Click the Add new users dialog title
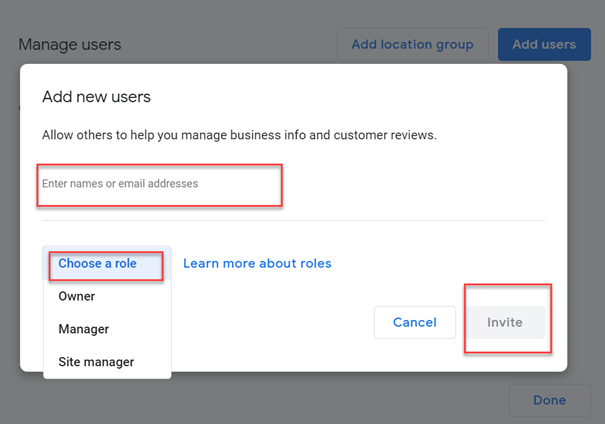Viewport: 605px width, 424px height. 96,97
